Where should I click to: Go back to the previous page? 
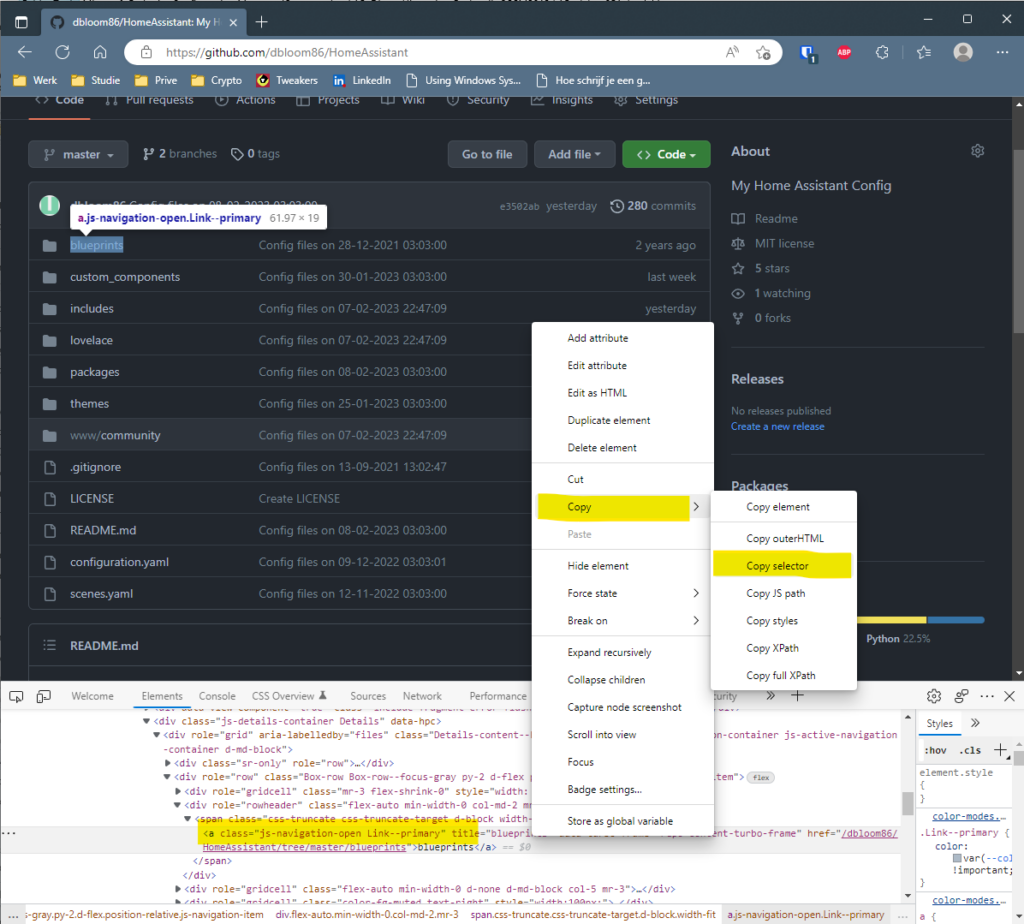(25, 52)
